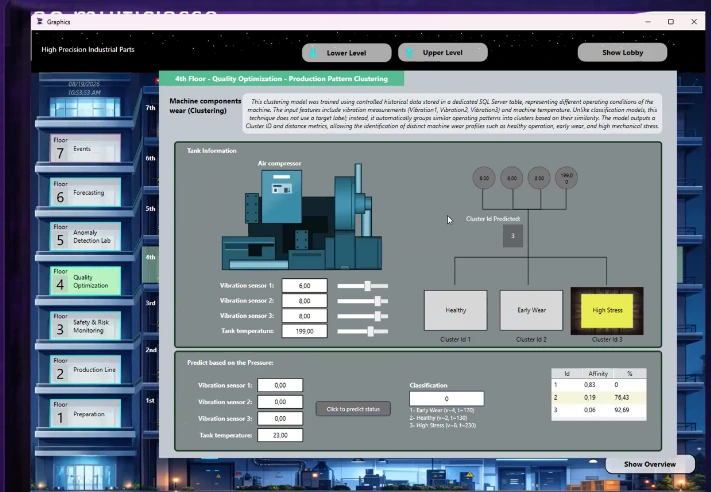Click the cyan down arrow on Lower Level
This screenshot has width=711, height=492.
[x=313, y=53]
